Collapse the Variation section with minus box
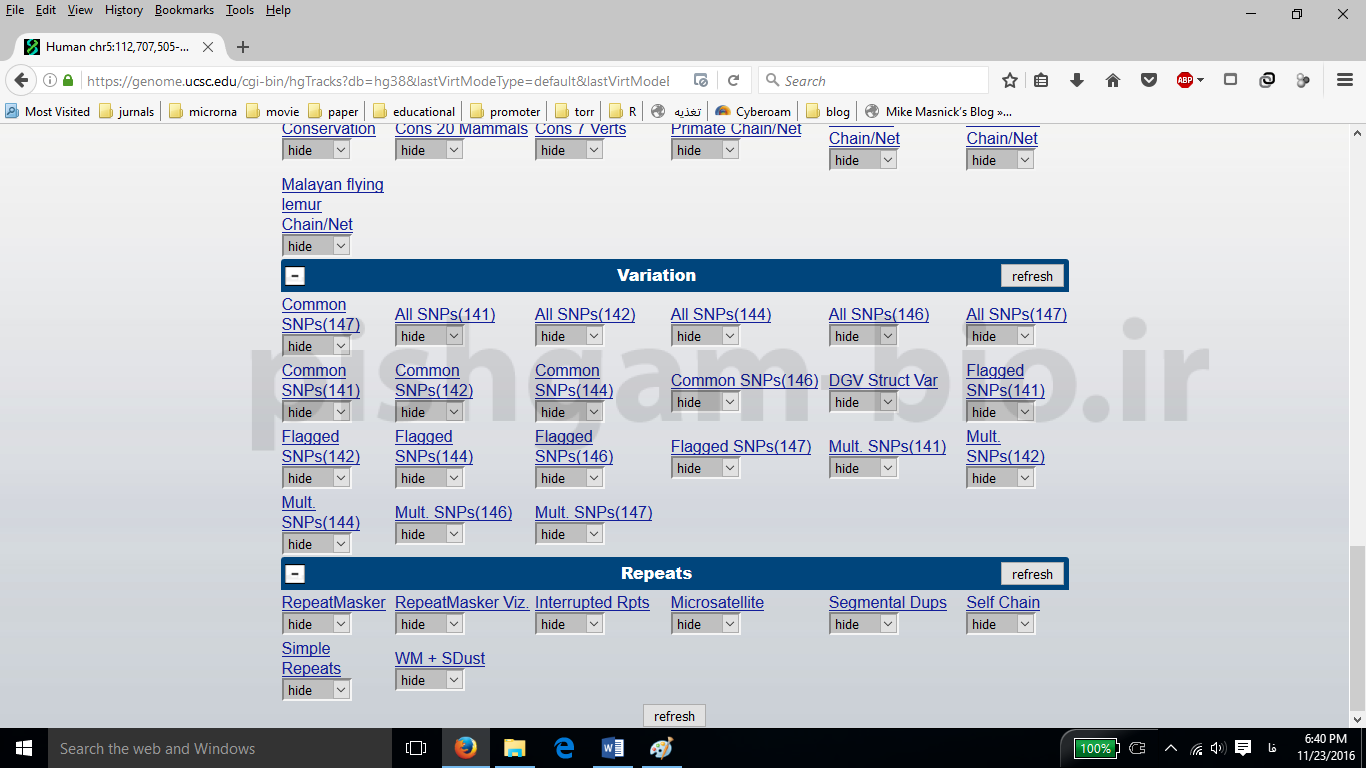The image size is (1366, 768). pos(295,276)
